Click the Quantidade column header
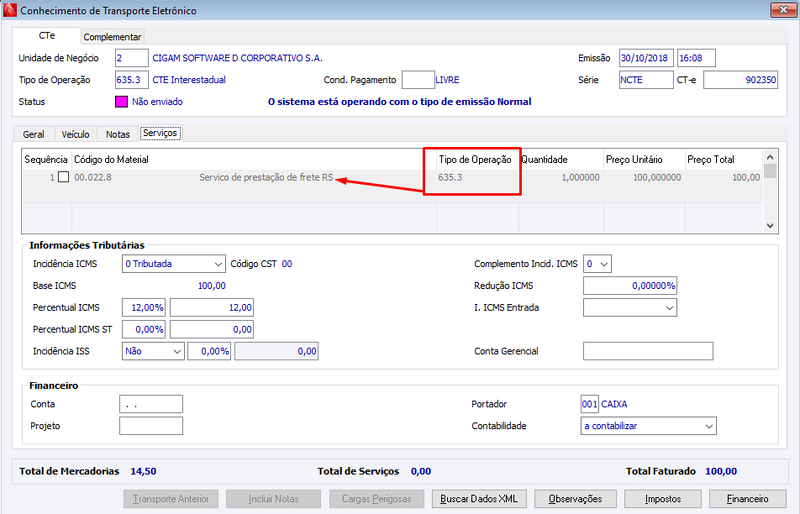Viewport: 800px width, 514px height. click(561, 160)
